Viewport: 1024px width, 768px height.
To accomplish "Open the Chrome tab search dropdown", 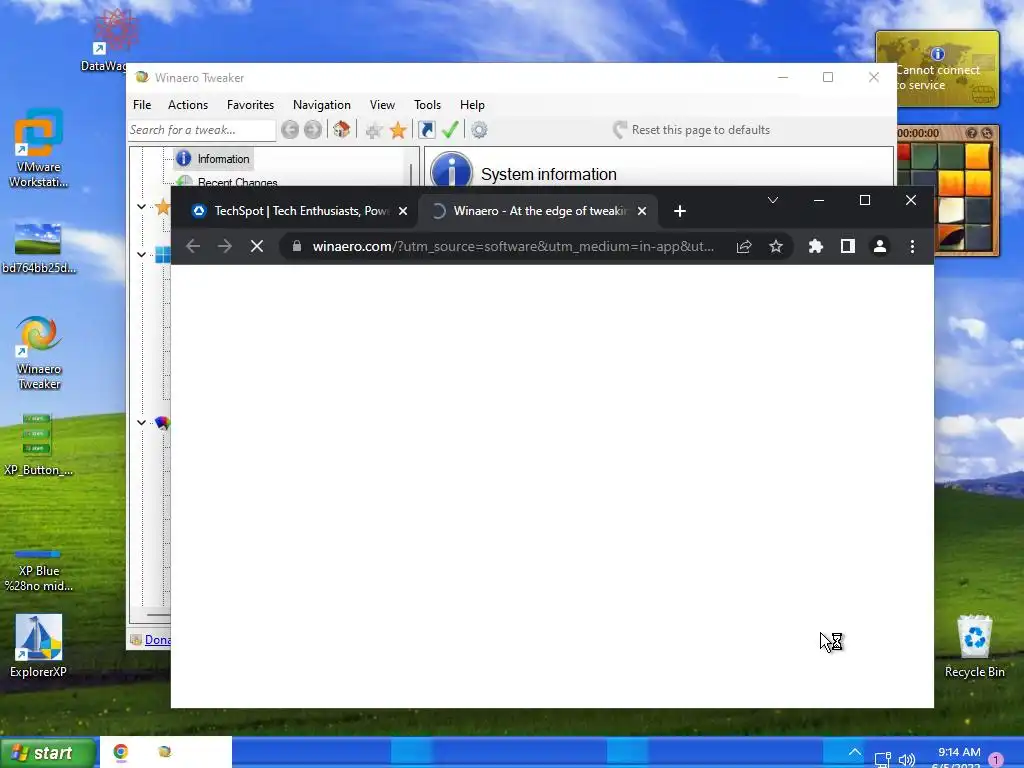I will coord(773,200).
